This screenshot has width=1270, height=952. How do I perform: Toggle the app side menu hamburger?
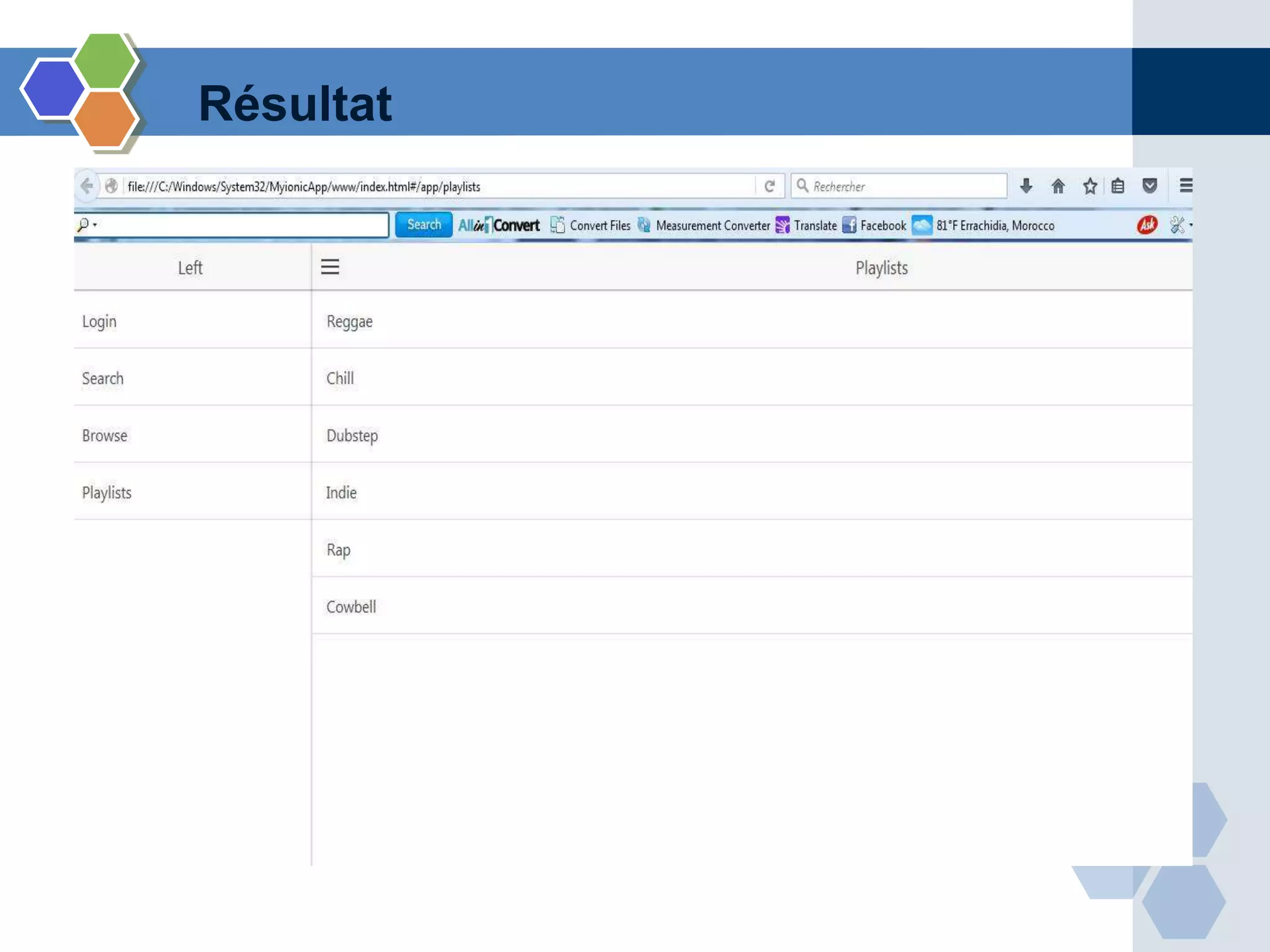tap(330, 267)
